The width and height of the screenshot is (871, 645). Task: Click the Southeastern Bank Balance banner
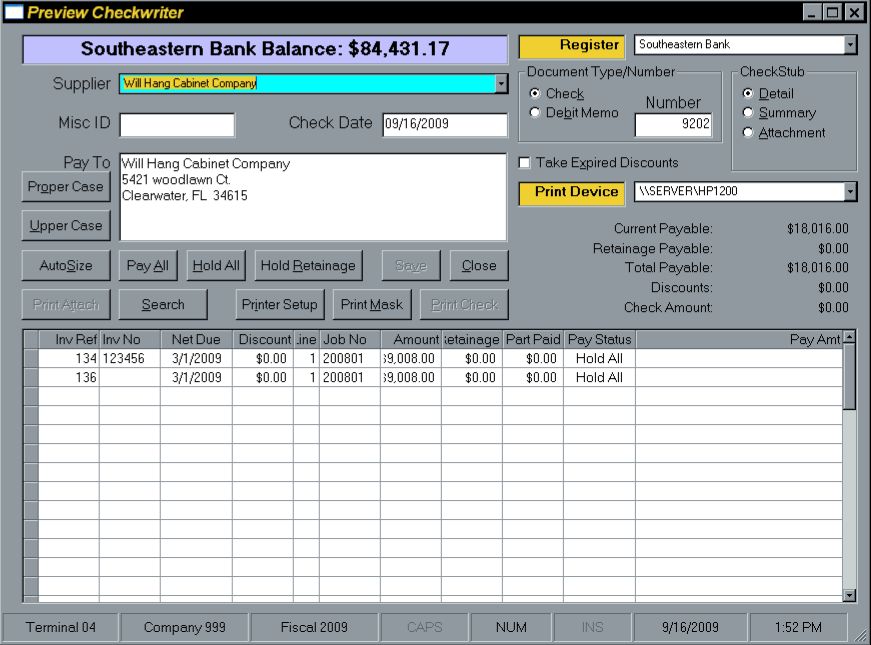coord(265,49)
